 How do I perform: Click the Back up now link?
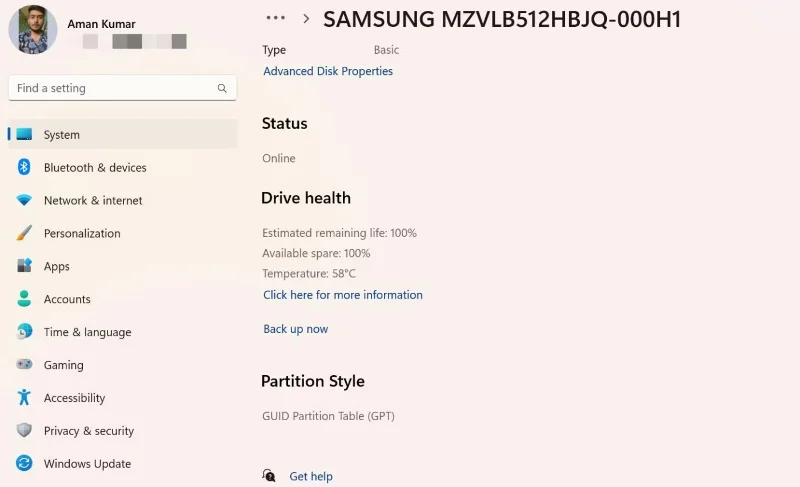[x=295, y=329]
